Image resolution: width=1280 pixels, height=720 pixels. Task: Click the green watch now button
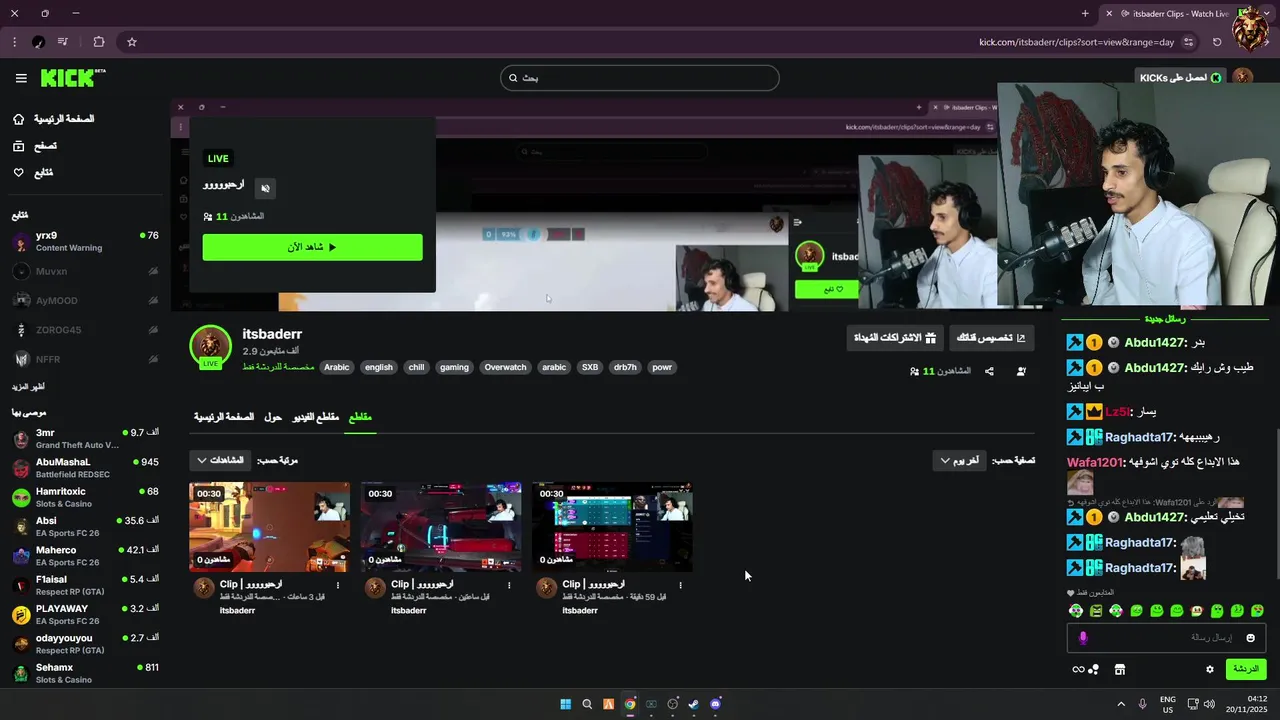(x=312, y=247)
